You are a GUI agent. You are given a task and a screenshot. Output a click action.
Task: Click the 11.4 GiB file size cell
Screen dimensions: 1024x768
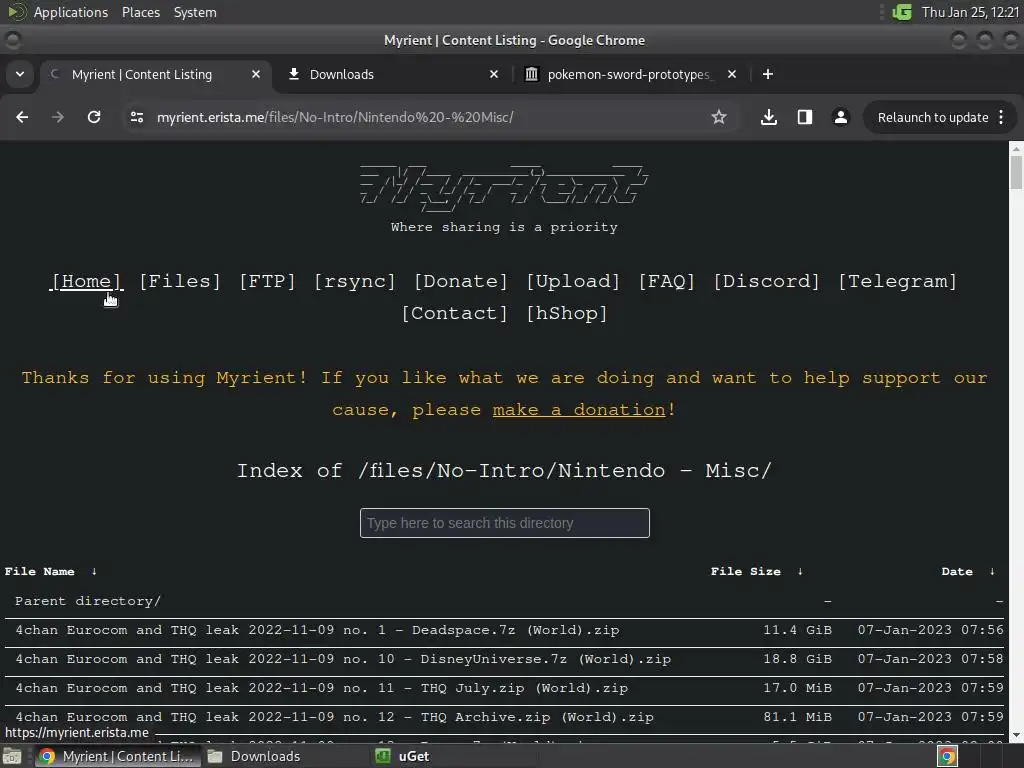coord(797,630)
